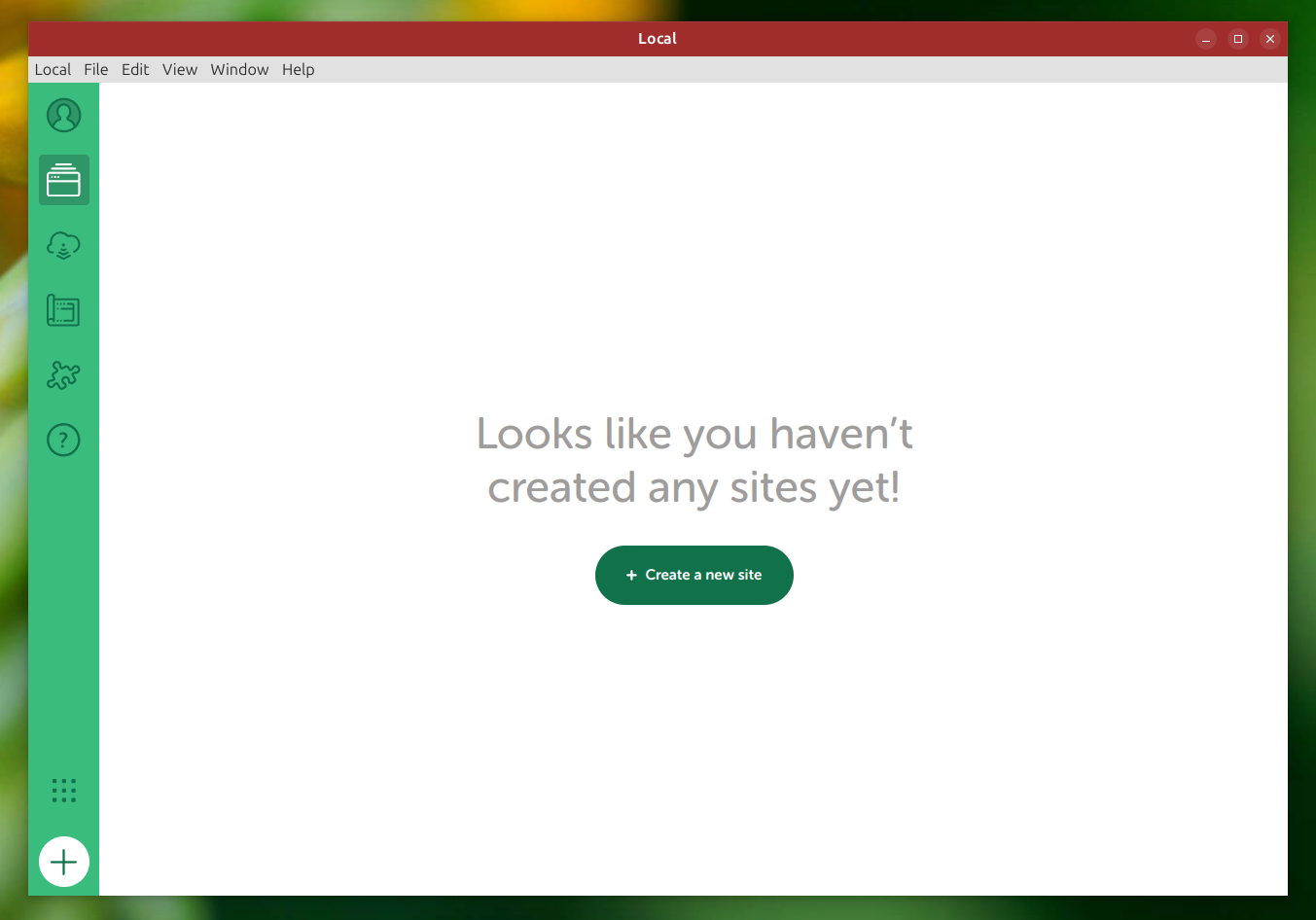Click the Create a new site button

click(694, 575)
